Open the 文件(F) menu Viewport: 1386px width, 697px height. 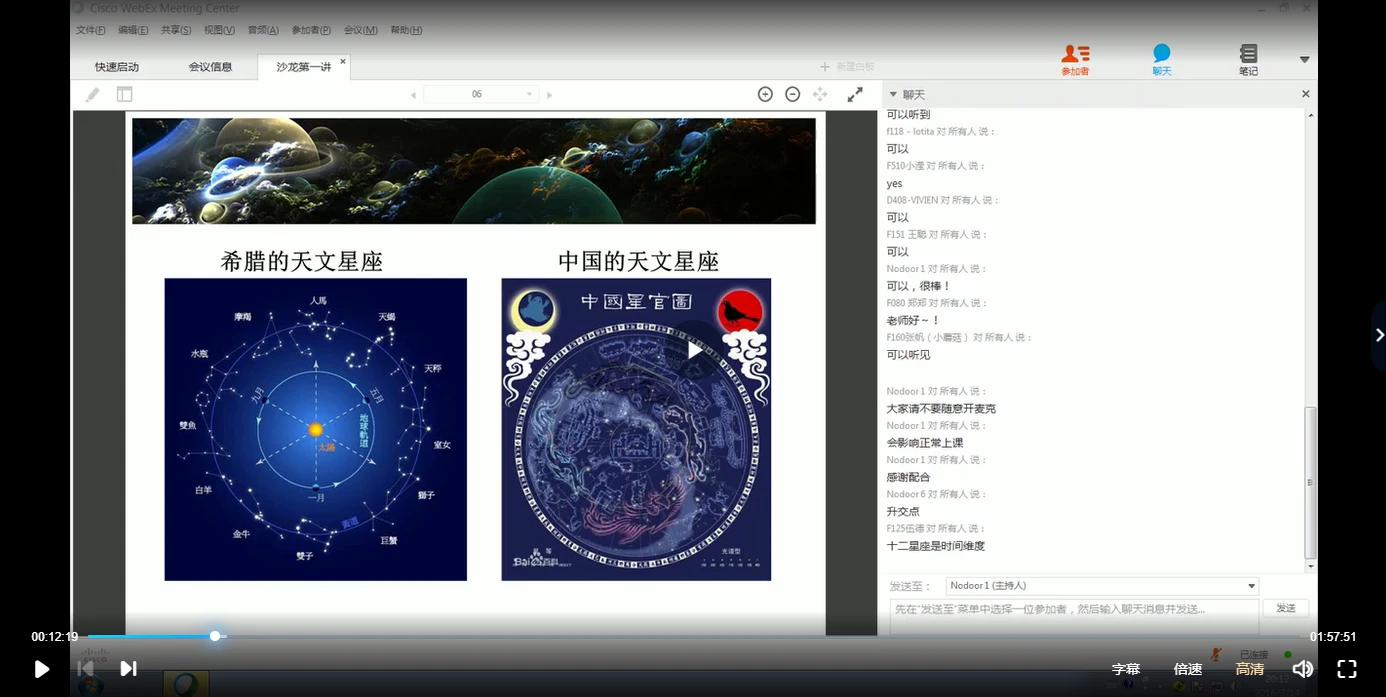coord(91,30)
